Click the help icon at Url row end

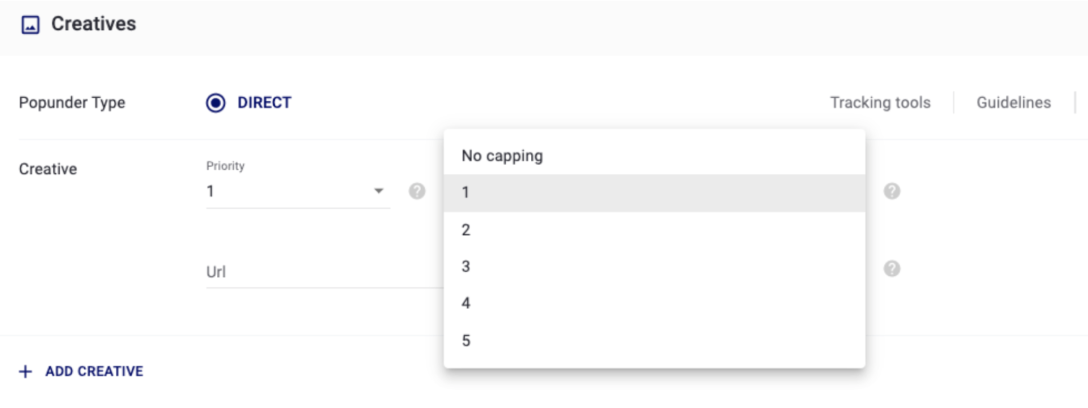coord(892,269)
